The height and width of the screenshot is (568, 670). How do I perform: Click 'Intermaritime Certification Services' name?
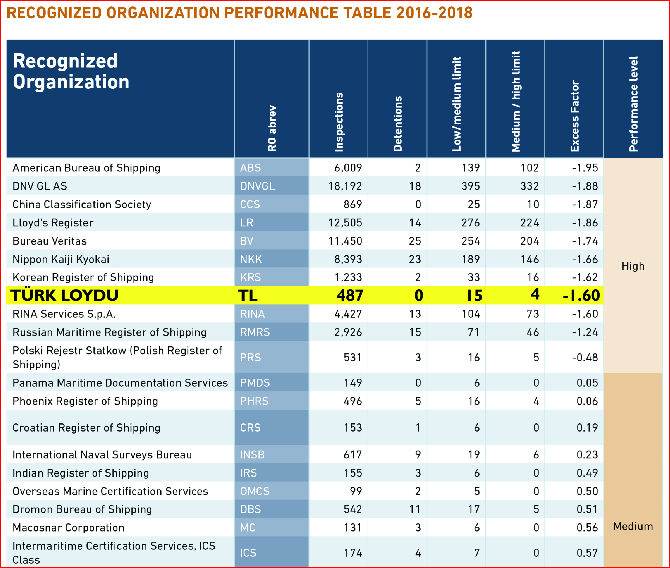(x=114, y=553)
